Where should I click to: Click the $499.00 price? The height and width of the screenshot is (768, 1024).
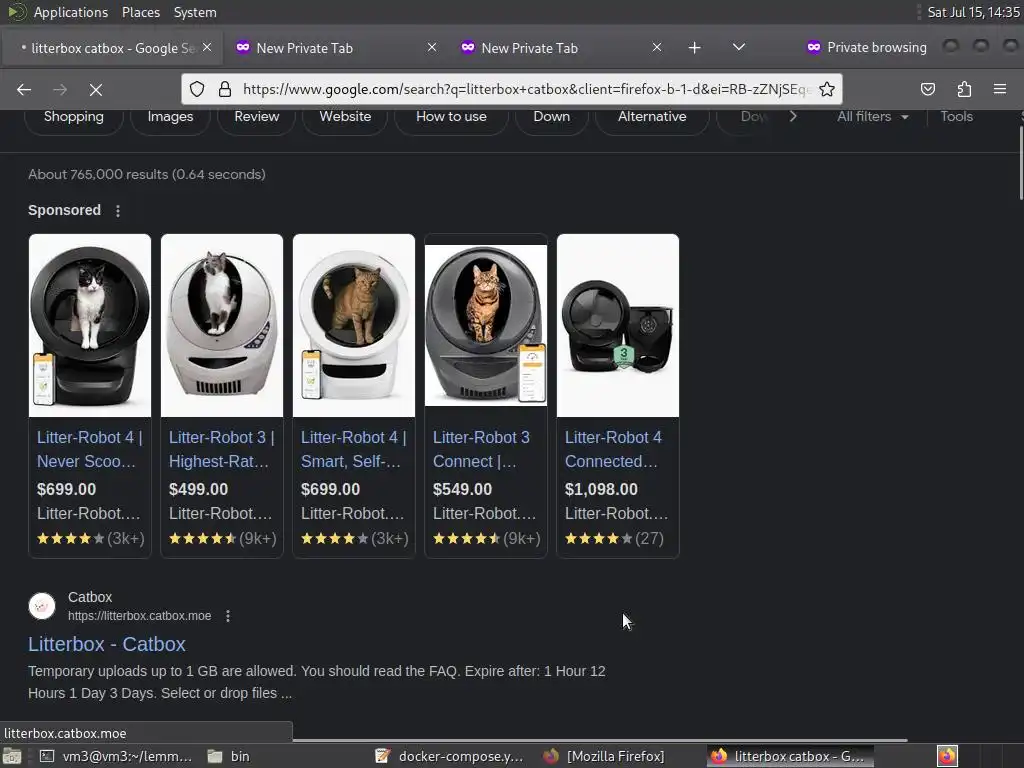pos(199,490)
